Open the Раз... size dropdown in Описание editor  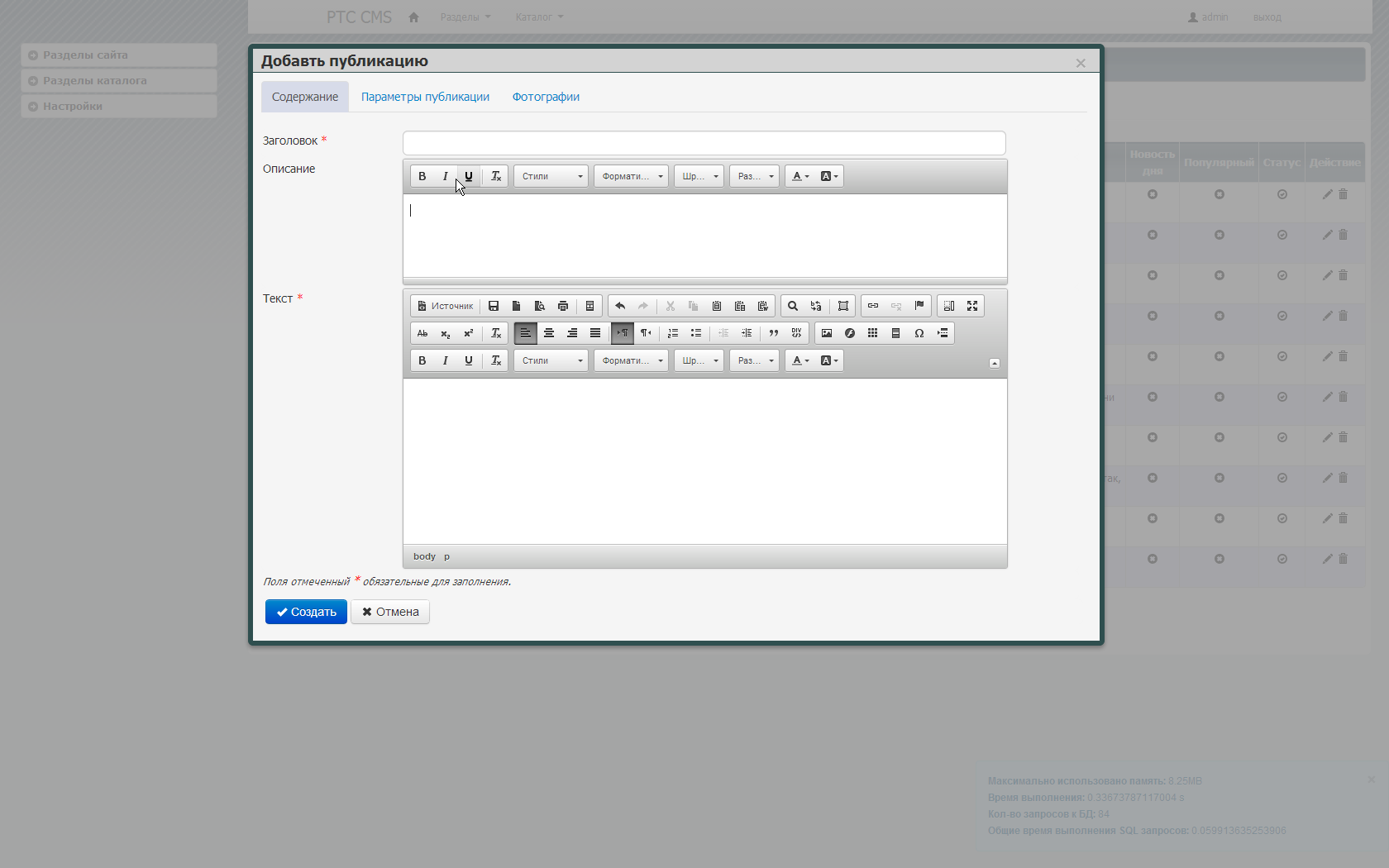click(x=754, y=176)
